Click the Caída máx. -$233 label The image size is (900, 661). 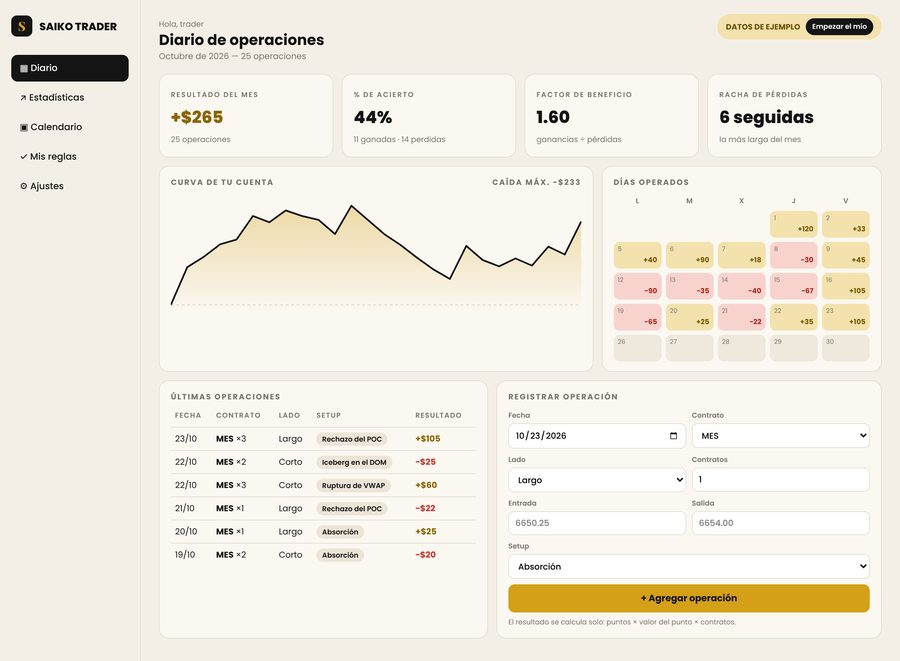tap(536, 182)
